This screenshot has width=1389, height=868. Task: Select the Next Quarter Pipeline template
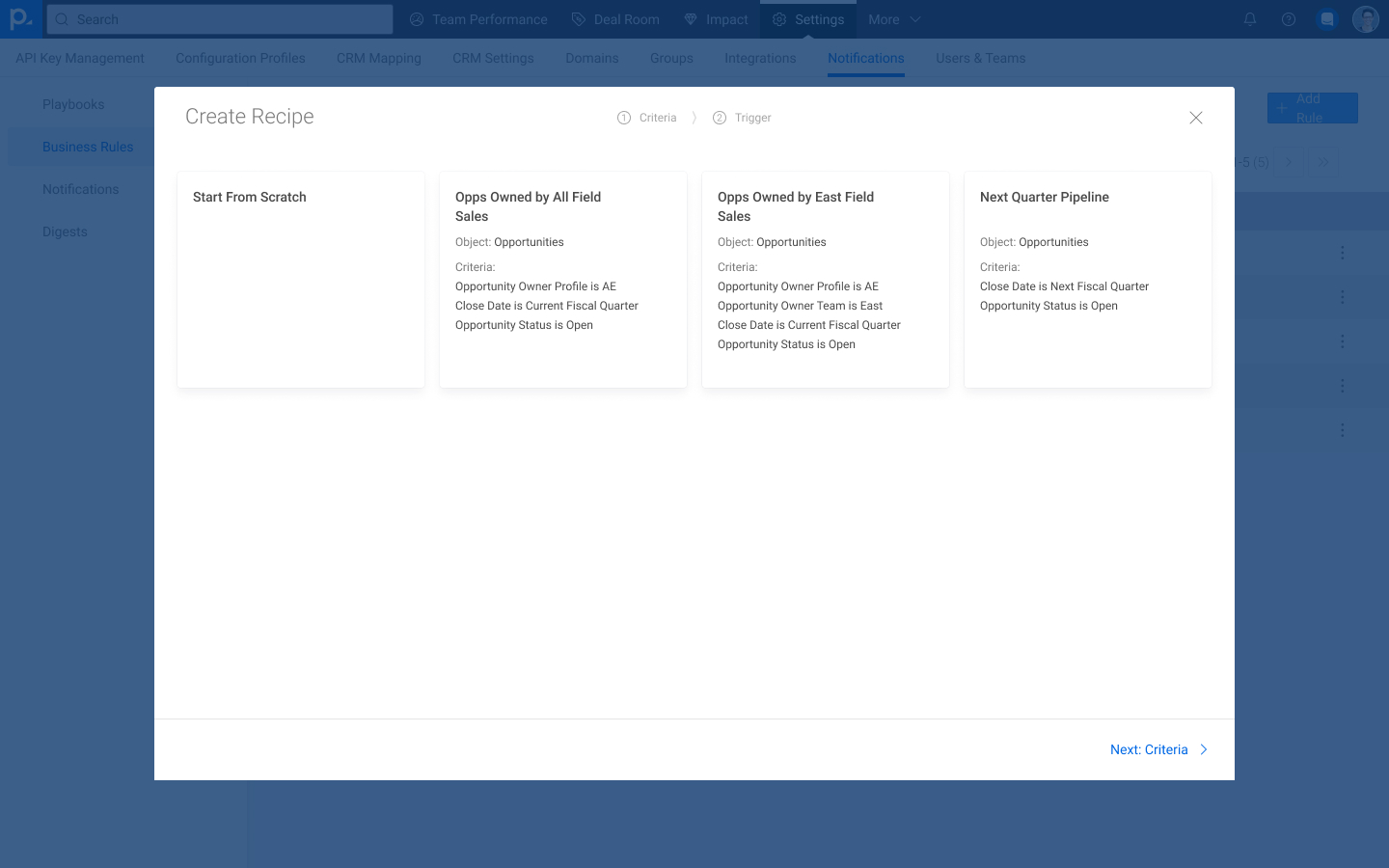coord(1088,280)
